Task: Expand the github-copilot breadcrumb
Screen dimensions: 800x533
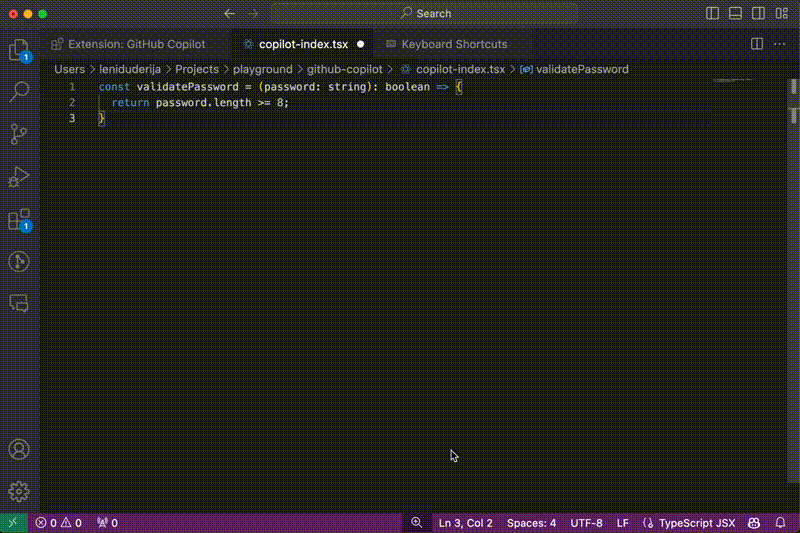Action: (x=344, y=69)
